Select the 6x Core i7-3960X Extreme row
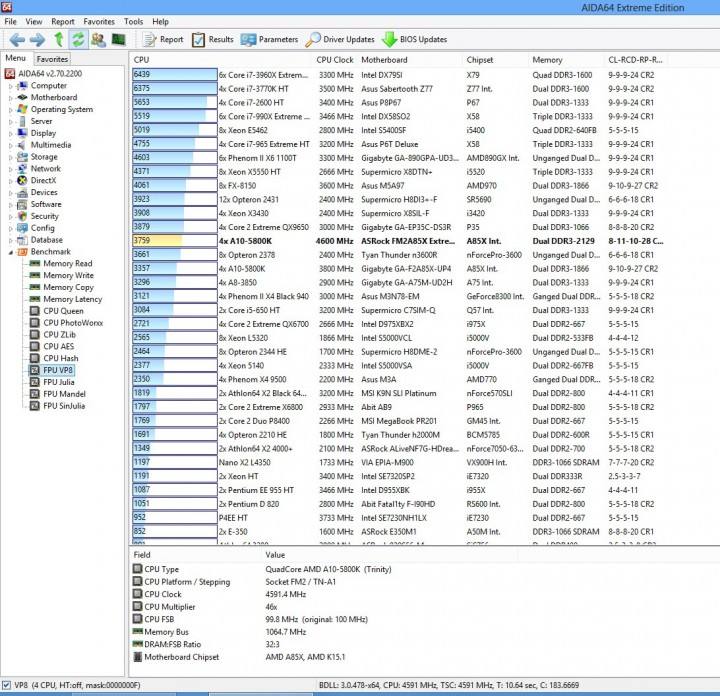This screenshot has width=720, height=696. click(398, 75)
